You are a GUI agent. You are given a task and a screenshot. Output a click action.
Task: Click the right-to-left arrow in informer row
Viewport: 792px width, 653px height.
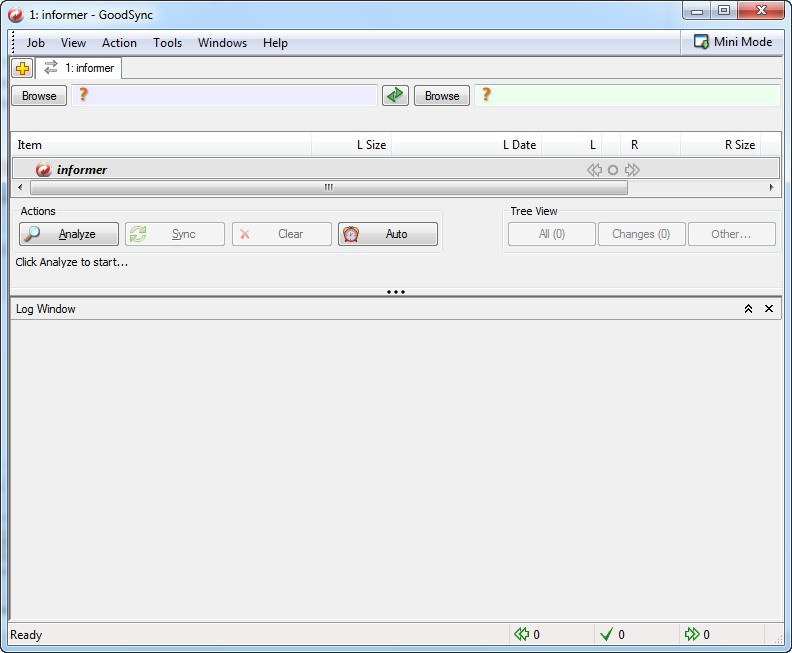click(595, 170)
